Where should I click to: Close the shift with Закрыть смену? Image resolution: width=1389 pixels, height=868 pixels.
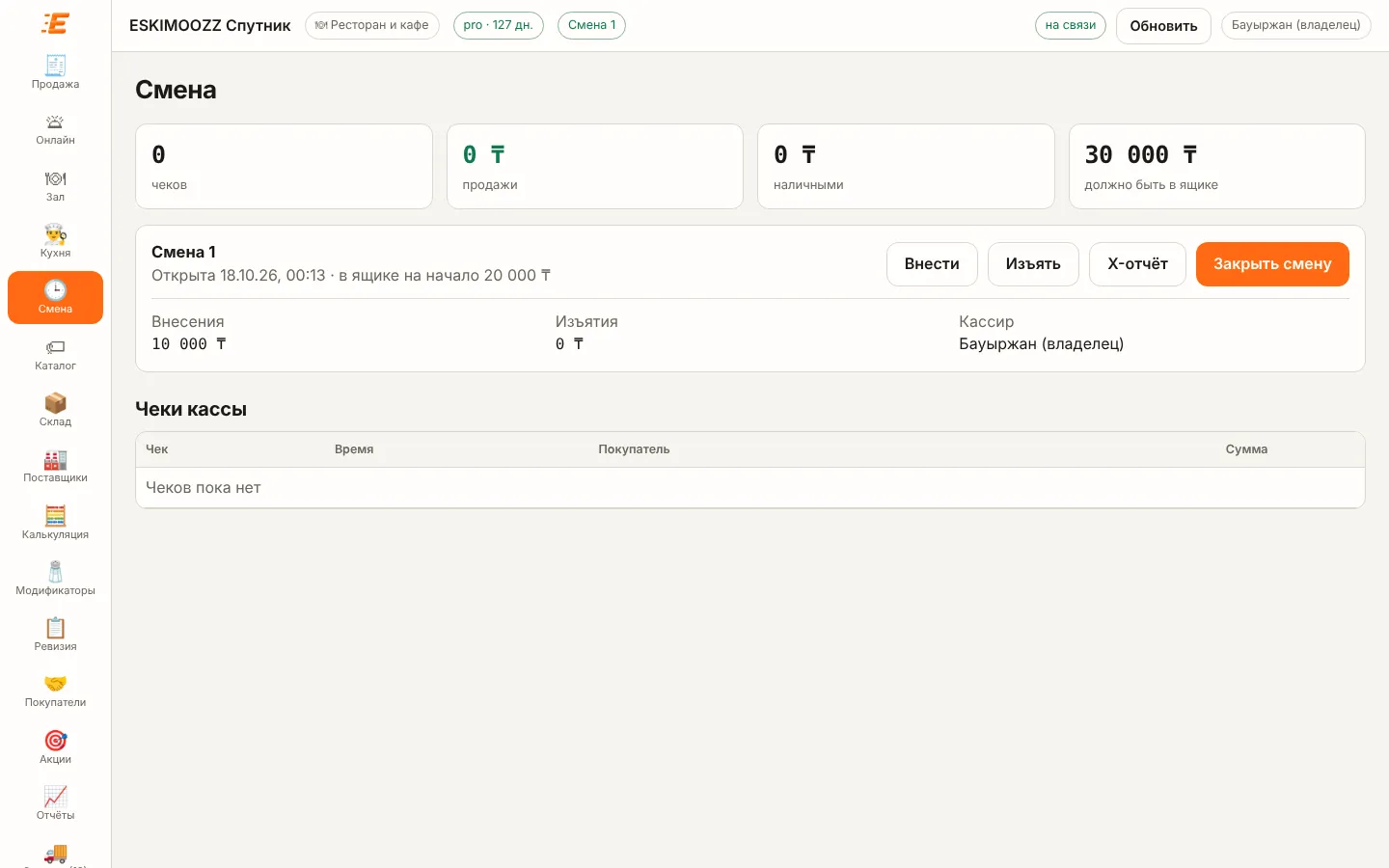(1272, 264)
